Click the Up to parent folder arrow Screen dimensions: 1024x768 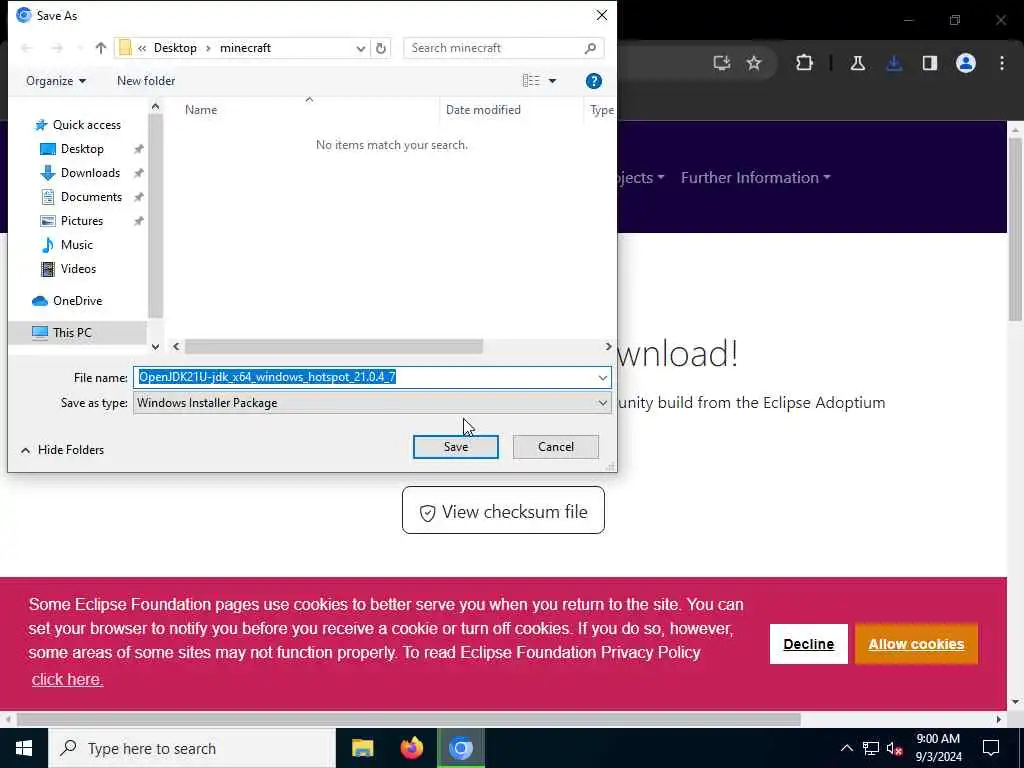point(101,48)
